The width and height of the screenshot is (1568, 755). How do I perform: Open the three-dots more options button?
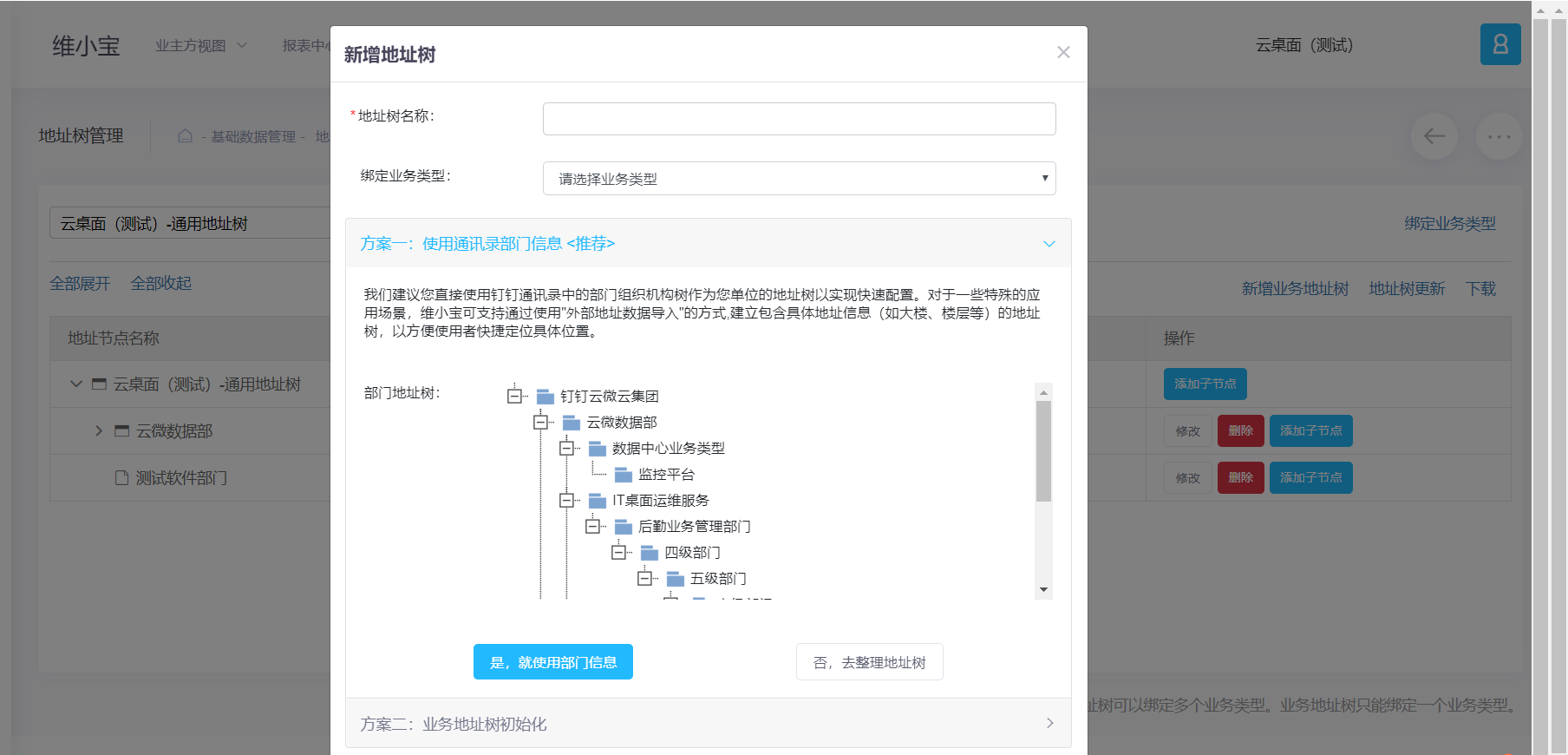click(x=1499, y=136)
